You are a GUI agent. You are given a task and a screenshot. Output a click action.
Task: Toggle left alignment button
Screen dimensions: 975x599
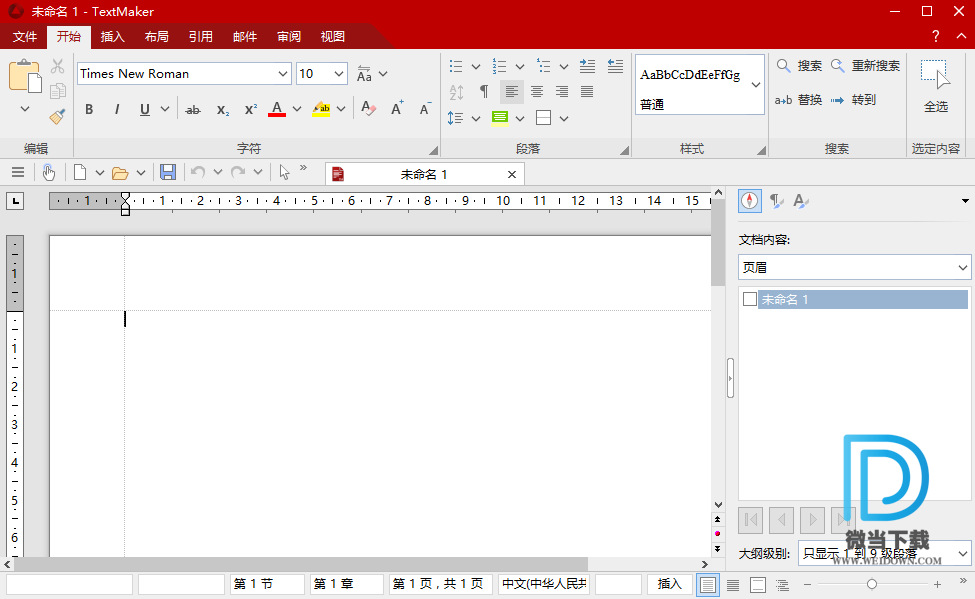coord(511,92)
